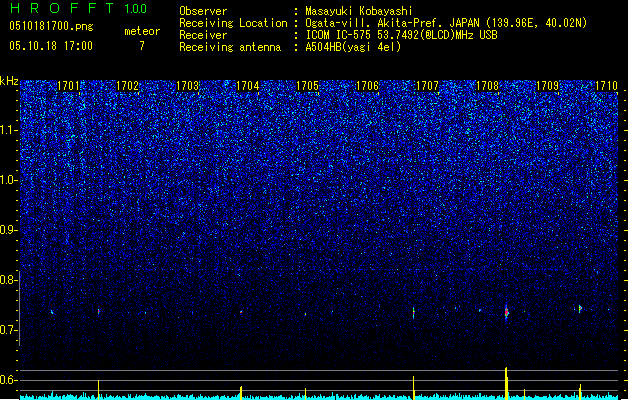Click the 1705 time marker

pyautogui.click(x=307, y=86)
